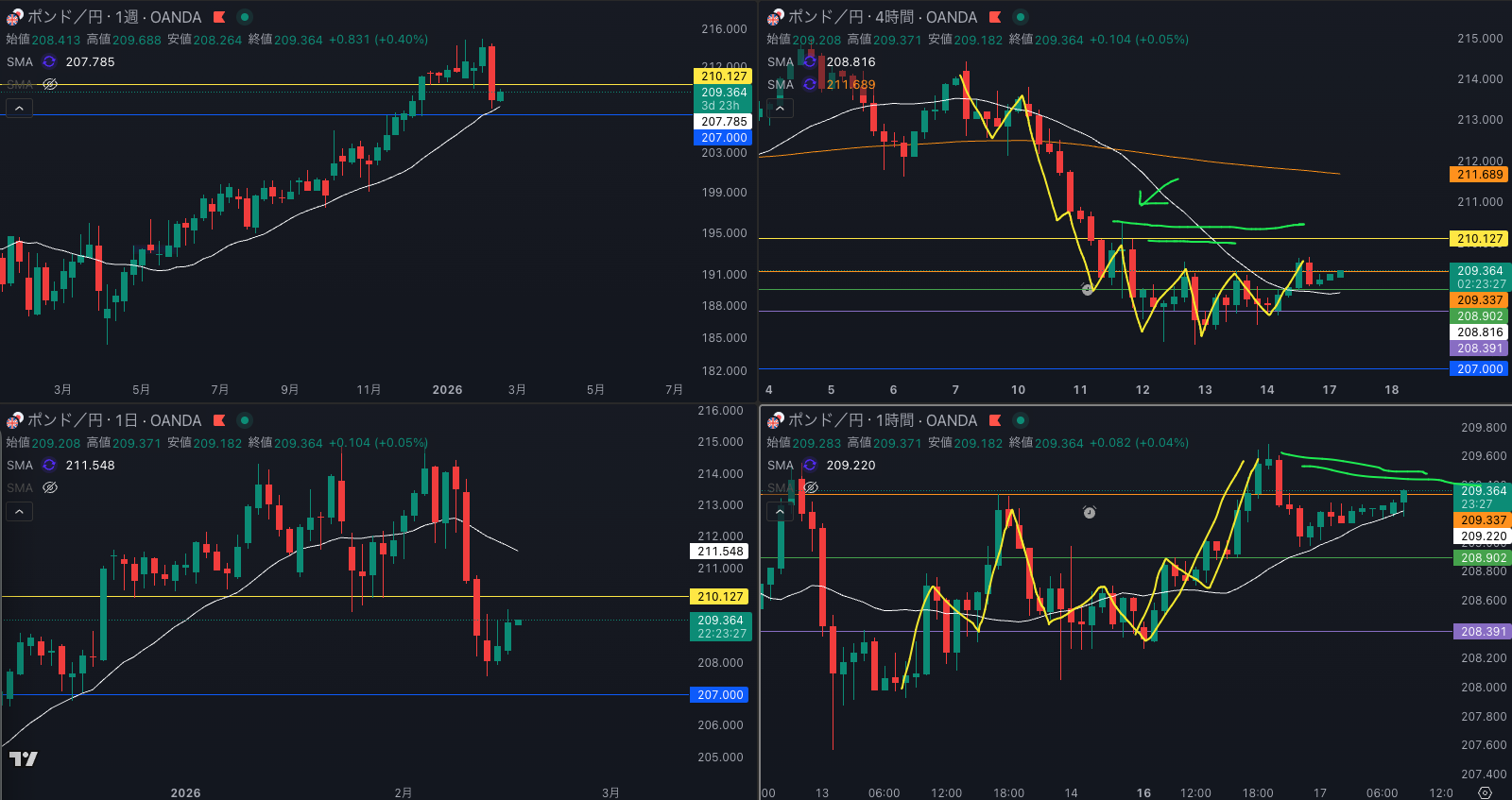1512x800 pixels.
Task: Show the hidden SMA on weekly chart
Action: pos(50,85)
